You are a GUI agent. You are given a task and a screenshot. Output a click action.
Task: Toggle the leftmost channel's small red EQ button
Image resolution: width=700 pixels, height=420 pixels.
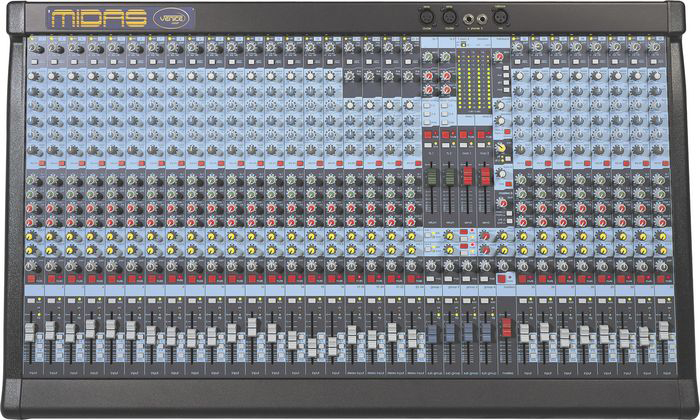click(x=42, y=164)
